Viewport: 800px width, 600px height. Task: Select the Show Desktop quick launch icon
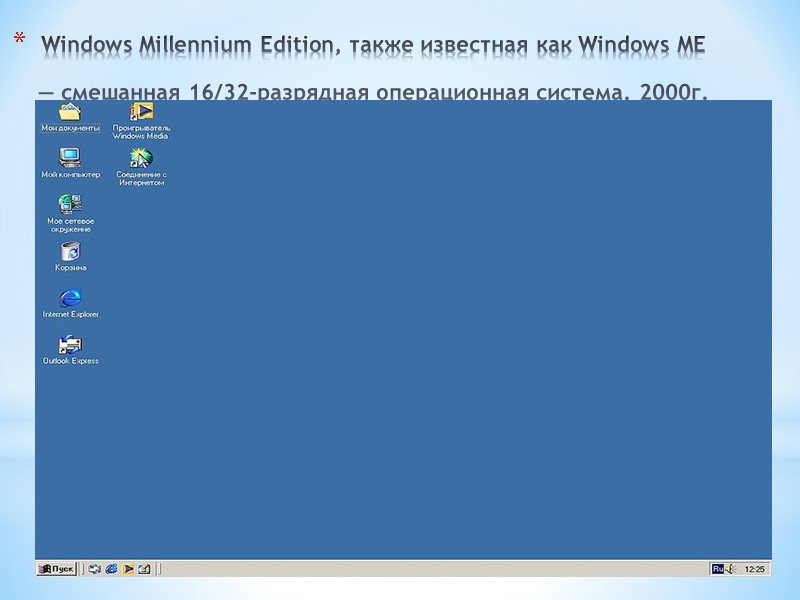pos(94,567)
